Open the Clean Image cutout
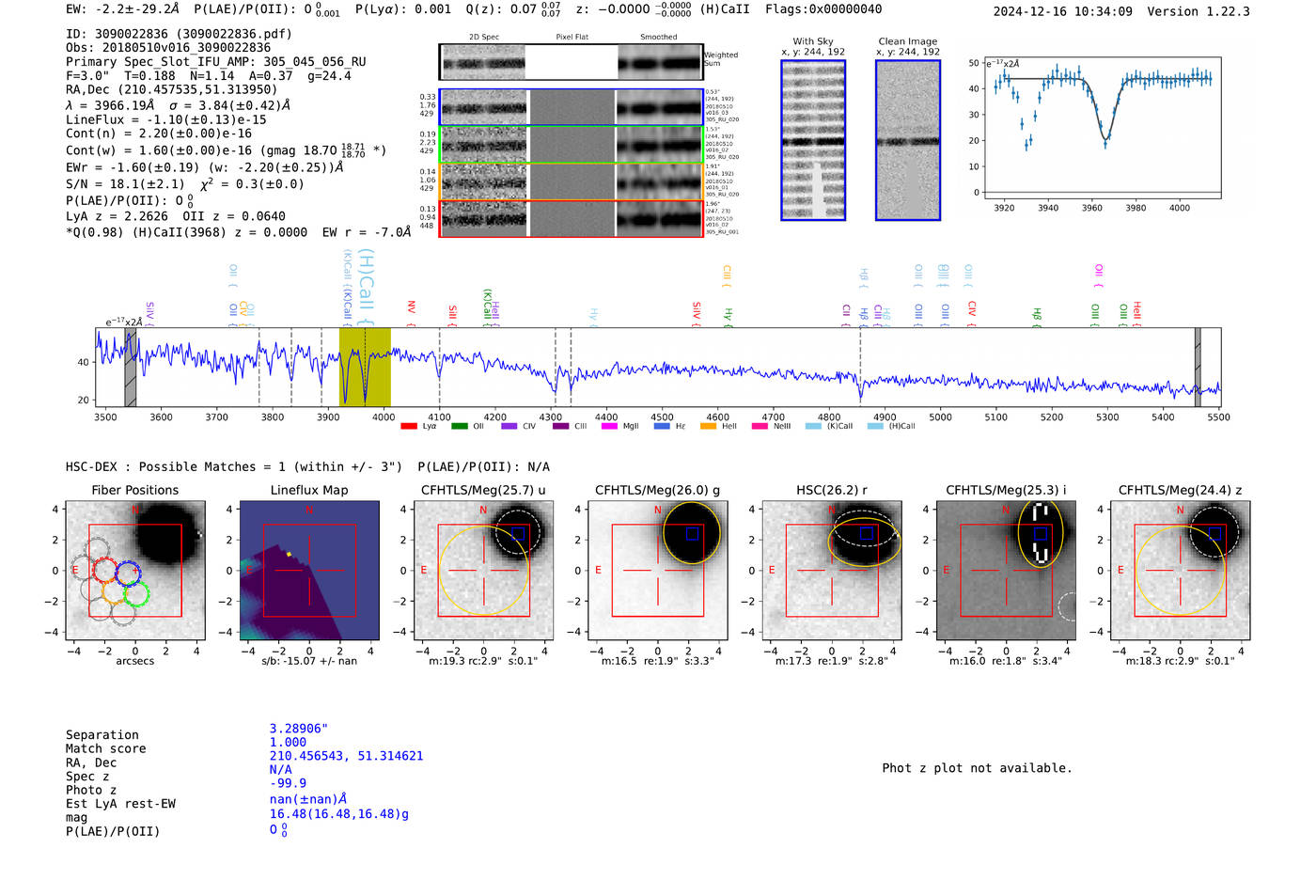 click(x=908, y=140)
